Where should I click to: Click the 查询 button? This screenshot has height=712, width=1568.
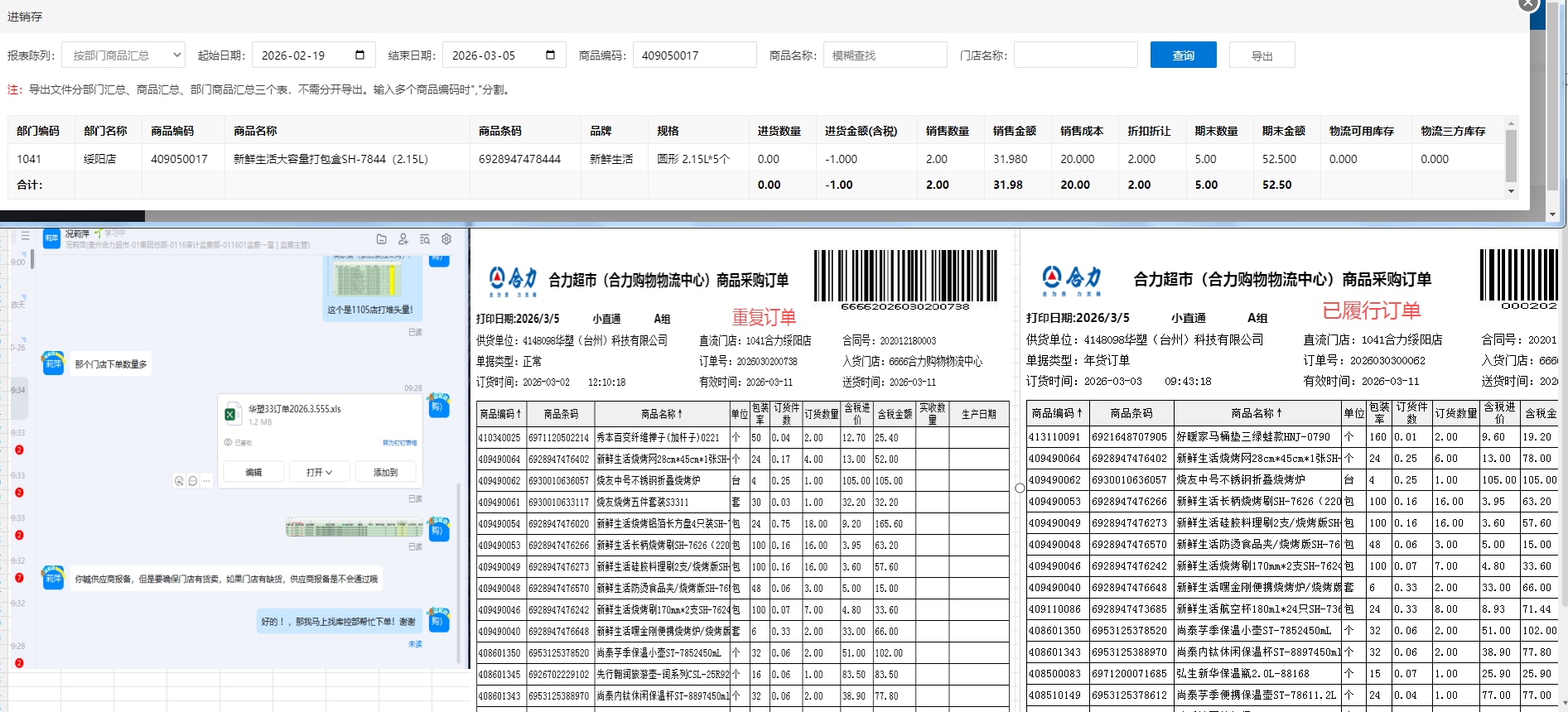1183,55
